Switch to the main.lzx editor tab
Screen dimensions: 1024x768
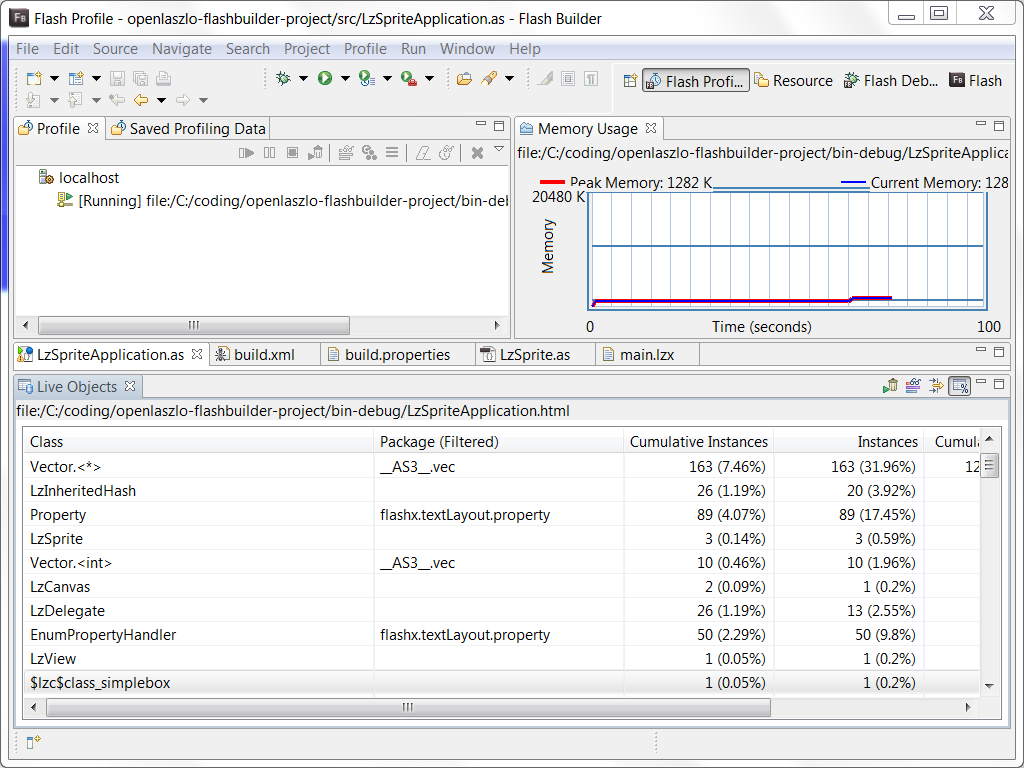(x=647, y=355)
